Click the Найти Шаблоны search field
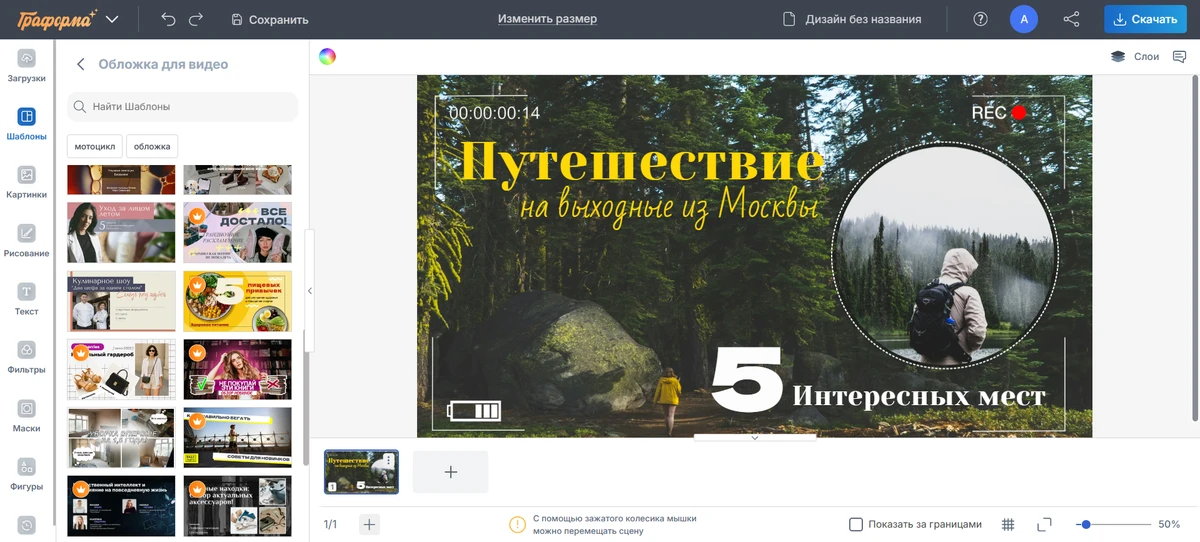 point(183,106)
